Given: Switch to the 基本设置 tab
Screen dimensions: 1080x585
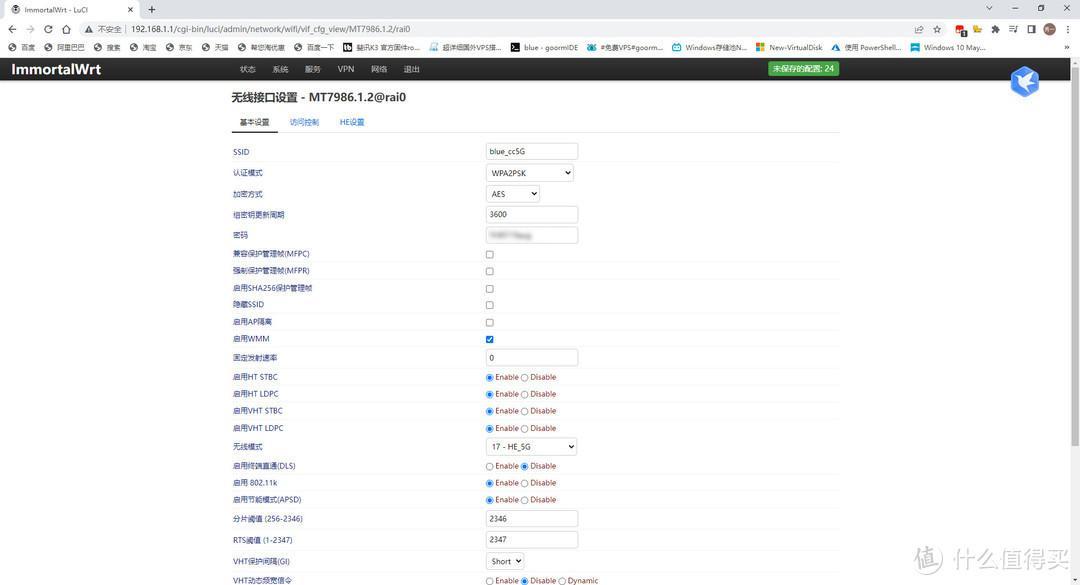Looking at the screenshot, I should [x=254, y=122].
